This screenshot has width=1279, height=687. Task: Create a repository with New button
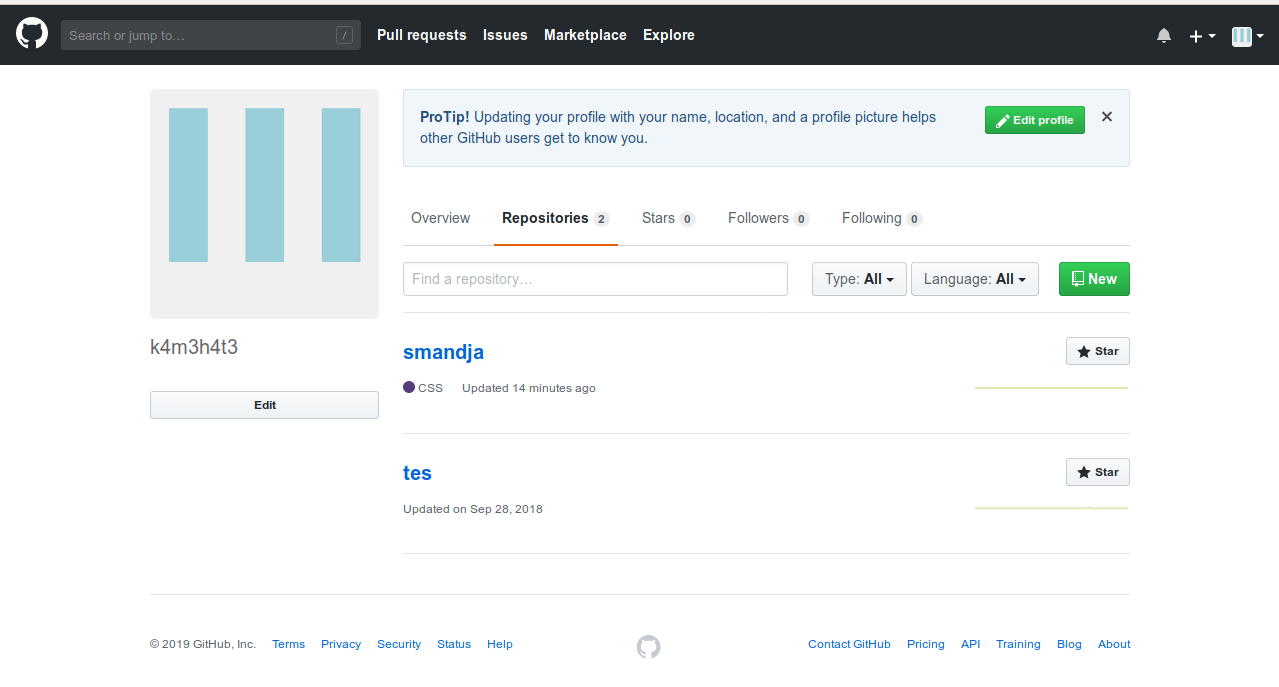coord(1093,279)
